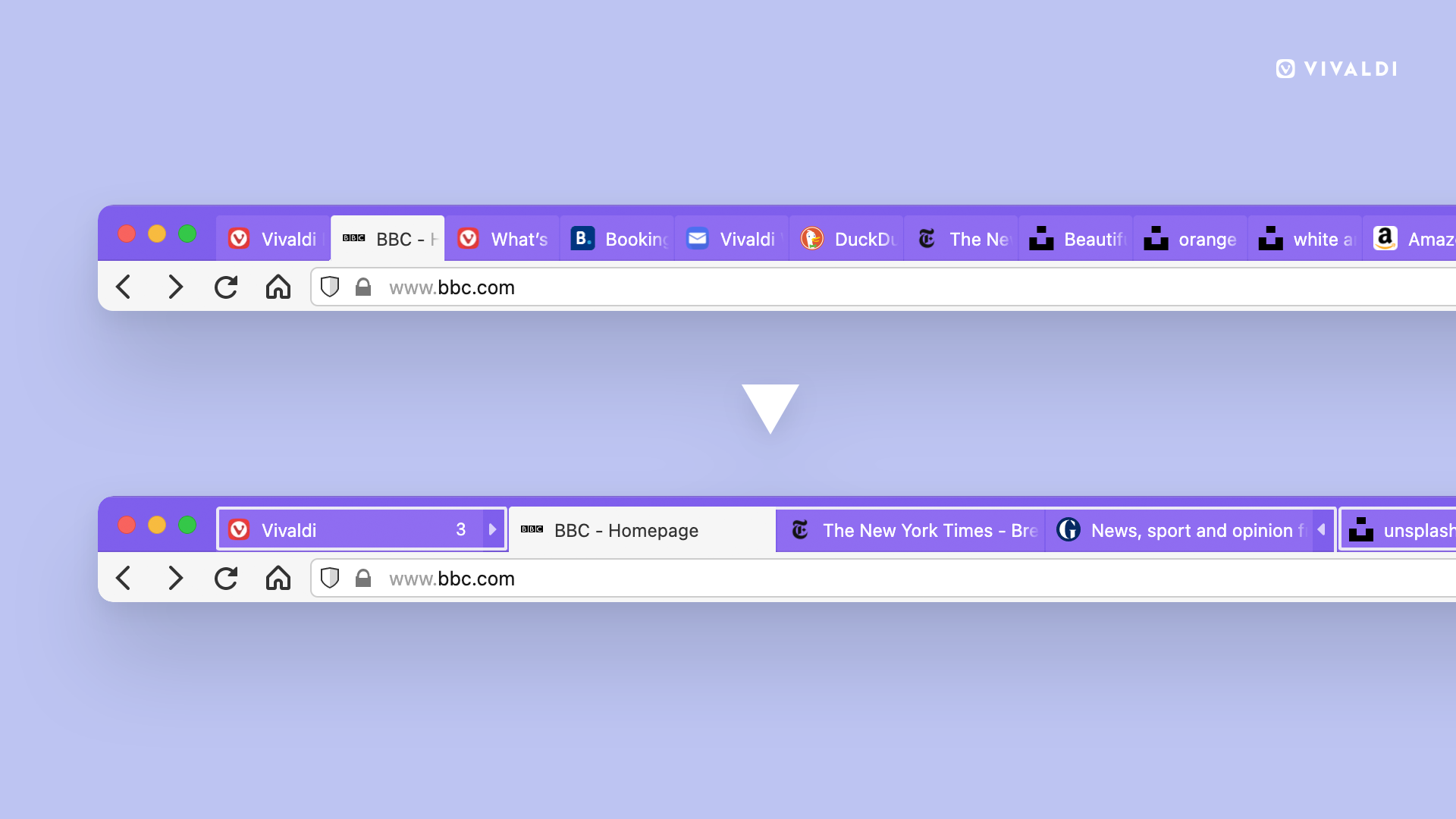The image size is (1456, 819).
Task: Click the shield/tracker blocker icon in address bar
Action: coord(328,287)
